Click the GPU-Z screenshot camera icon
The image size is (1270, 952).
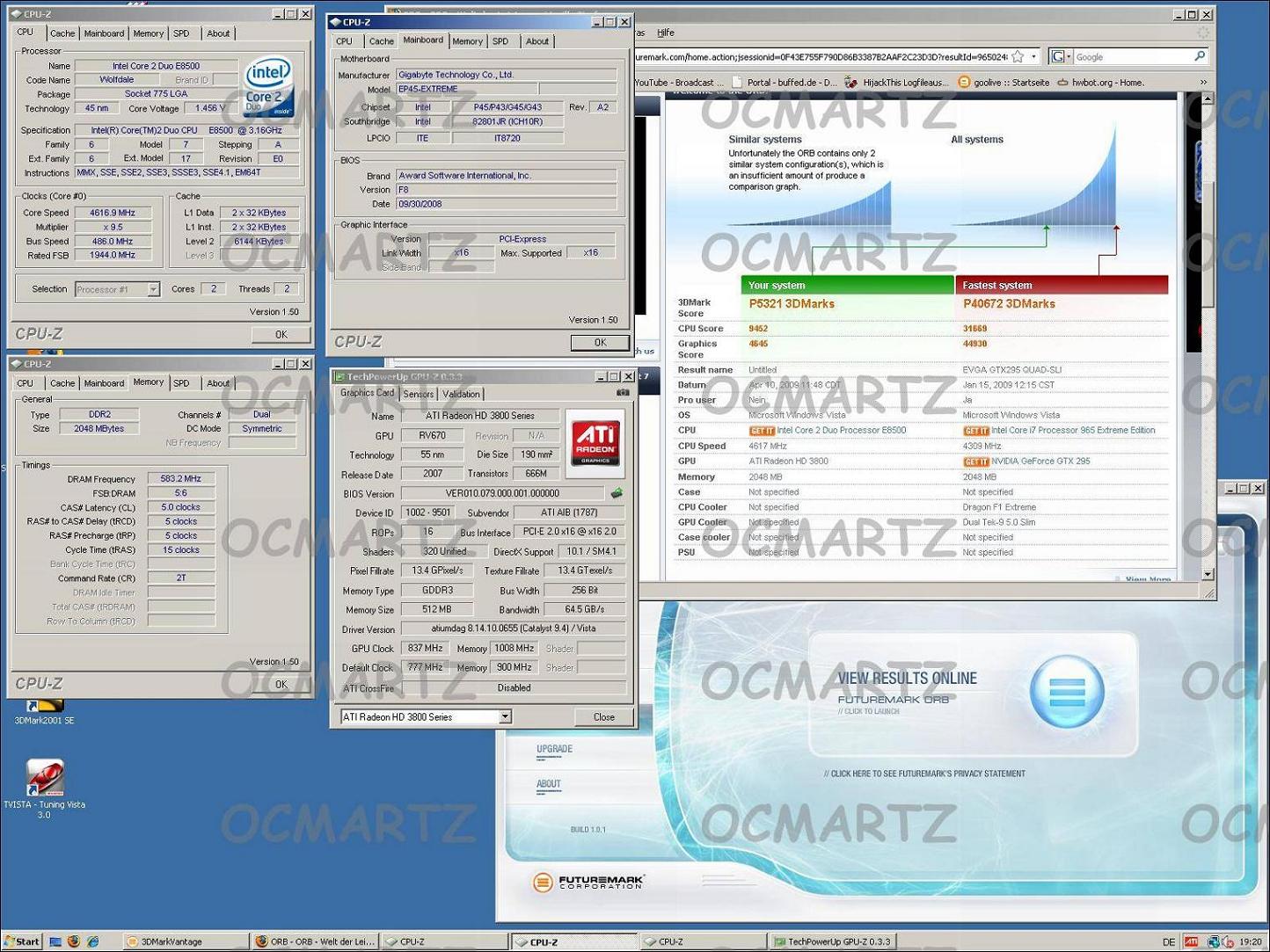click(623, 393)
